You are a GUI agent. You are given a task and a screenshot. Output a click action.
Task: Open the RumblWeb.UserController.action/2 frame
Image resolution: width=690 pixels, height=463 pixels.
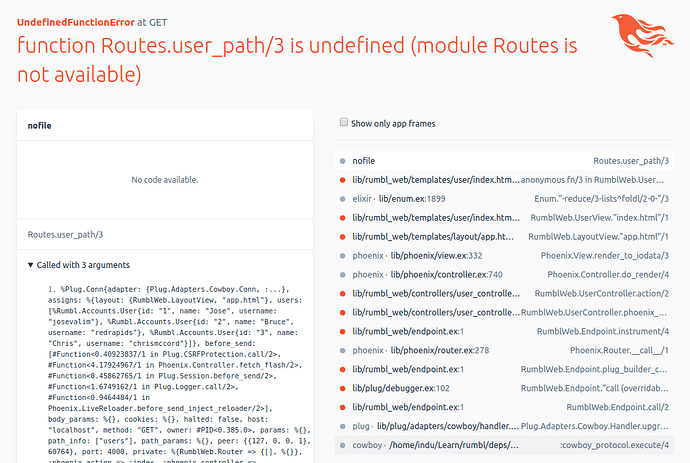(504, 293)
